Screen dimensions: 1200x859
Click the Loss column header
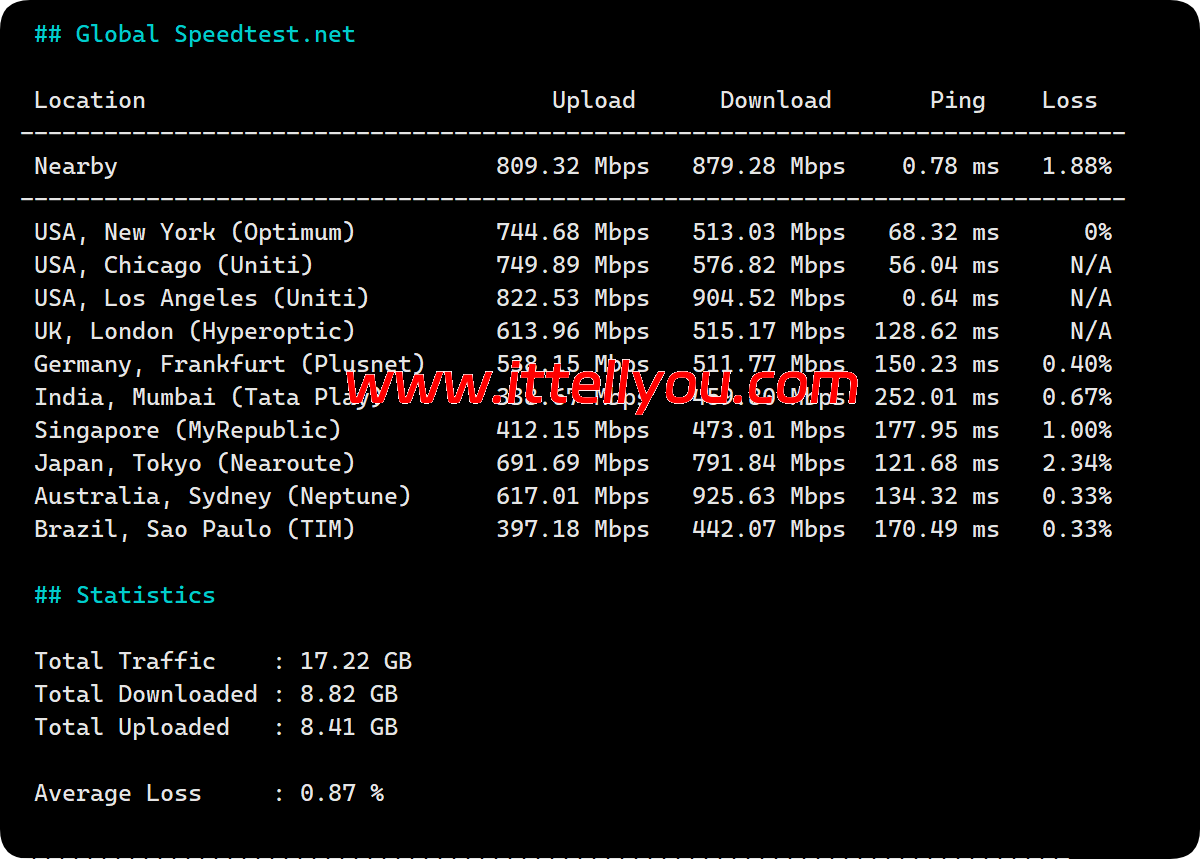(x=1069, y=100)
